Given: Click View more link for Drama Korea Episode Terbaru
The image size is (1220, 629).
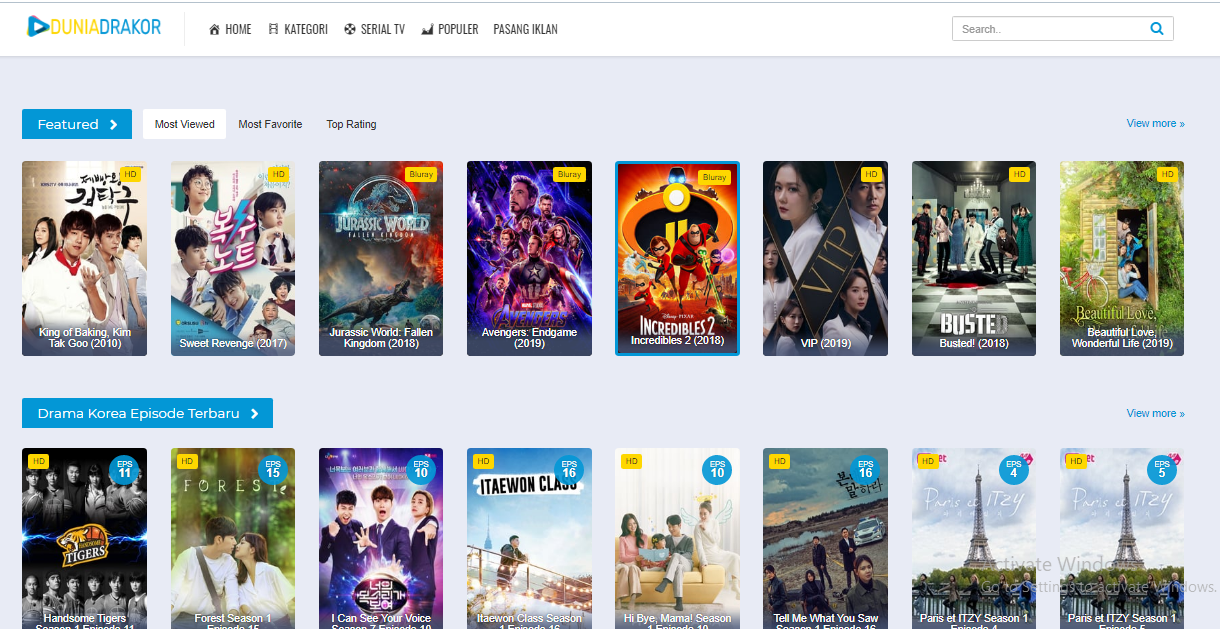Looking at the screenshot, I should point(1155,413).
